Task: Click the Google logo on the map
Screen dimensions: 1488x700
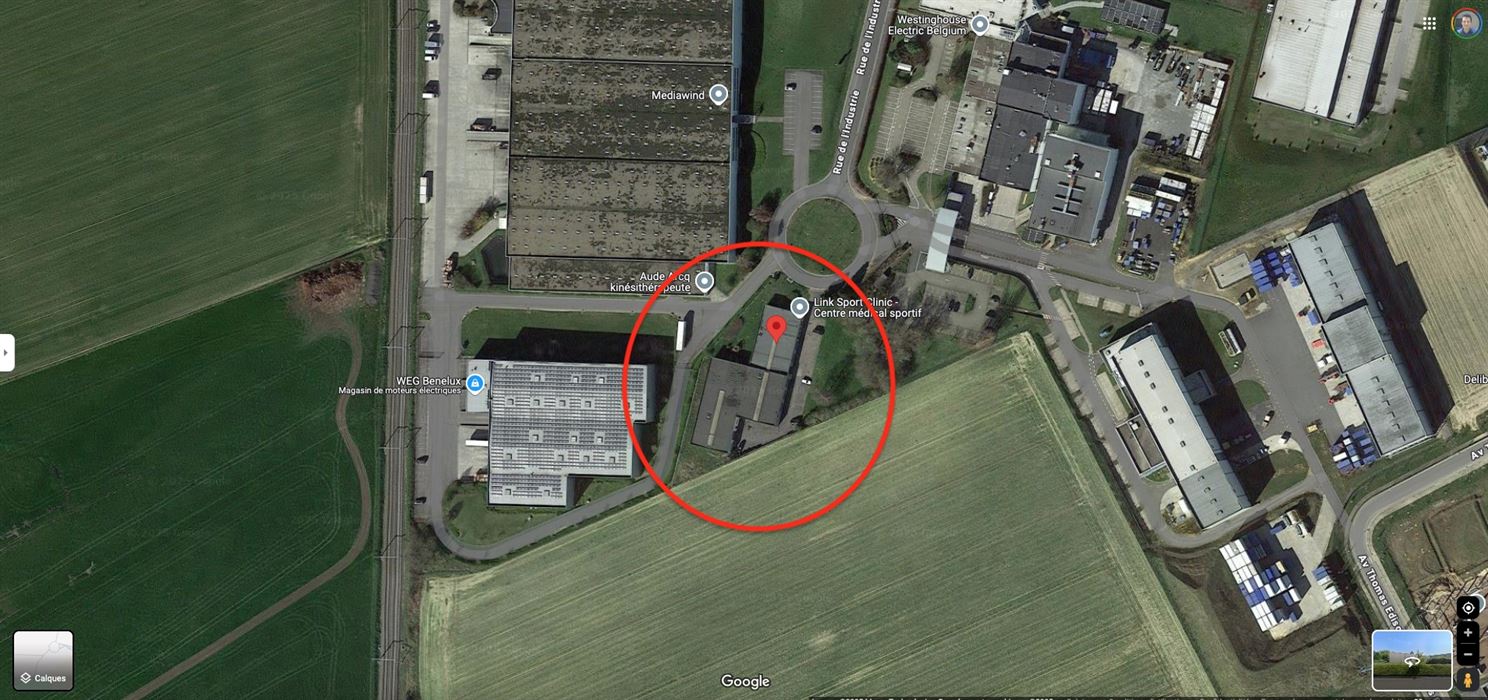Action: [x=745, y=682]
